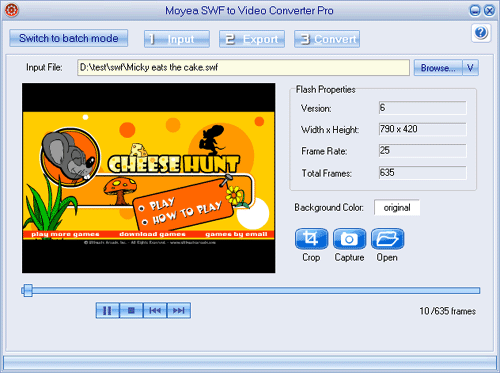Open the help question mark icon
This screenshot has height=373, width=500.
[x=481, y=33]
